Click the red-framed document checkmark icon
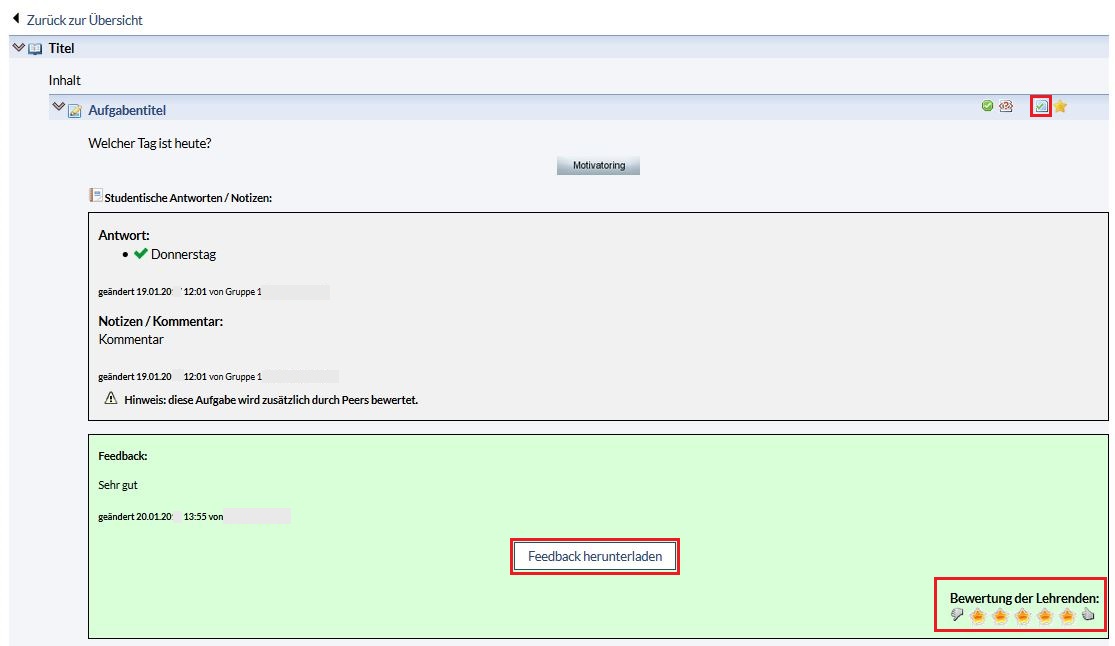 coord(1041,107)
